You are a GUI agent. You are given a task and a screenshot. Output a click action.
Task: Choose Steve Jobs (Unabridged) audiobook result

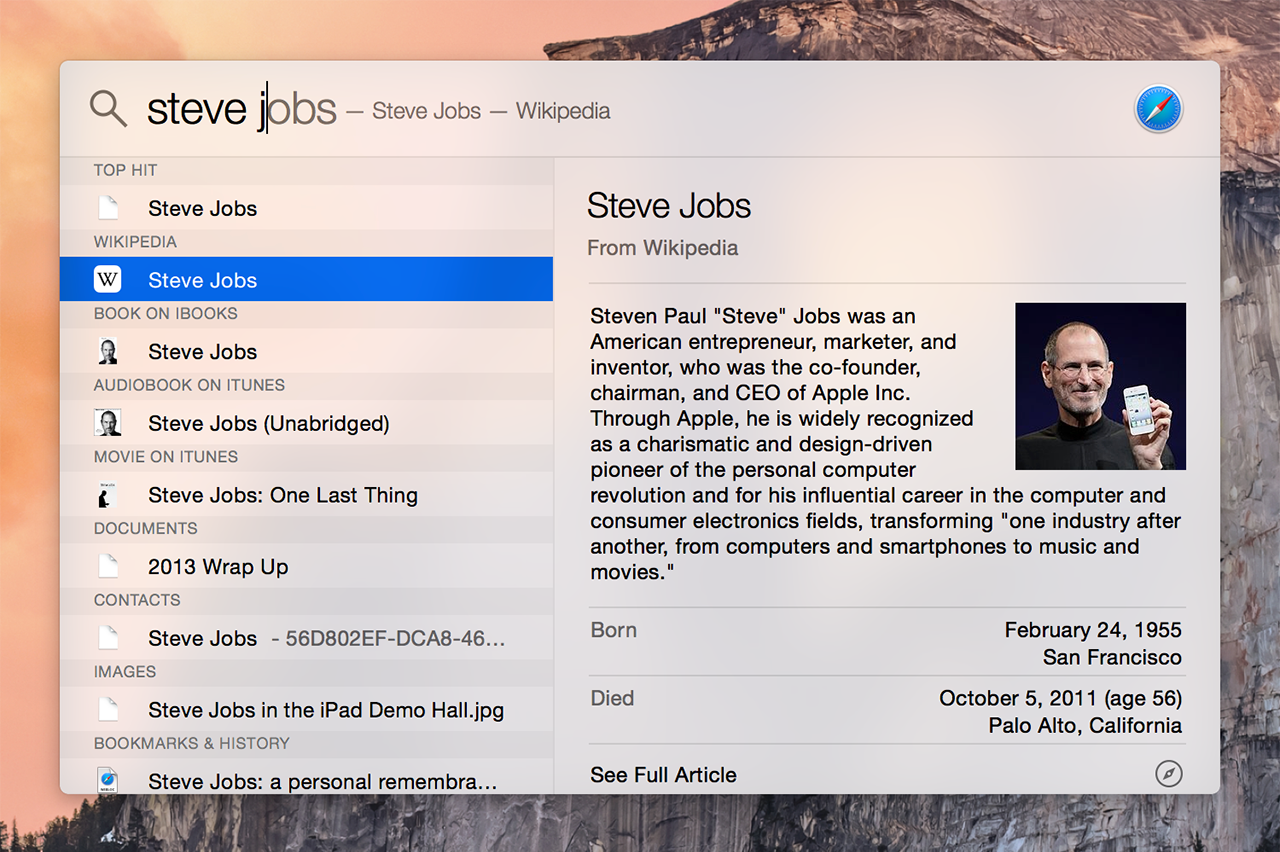coord(306,423)
